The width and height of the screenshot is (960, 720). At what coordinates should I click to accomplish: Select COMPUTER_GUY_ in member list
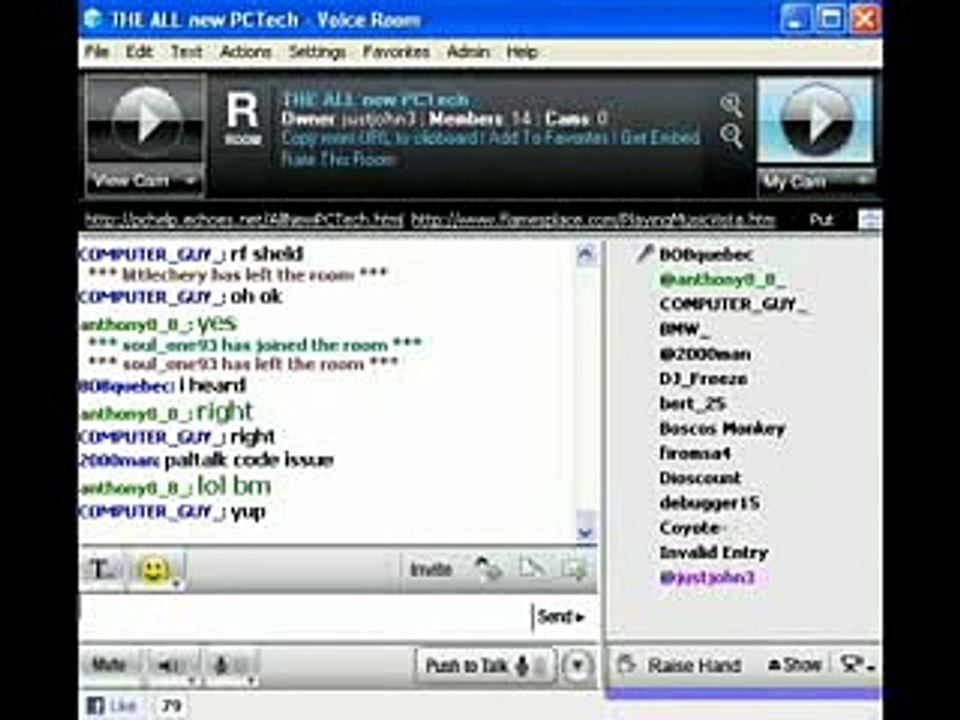[733, 304]
